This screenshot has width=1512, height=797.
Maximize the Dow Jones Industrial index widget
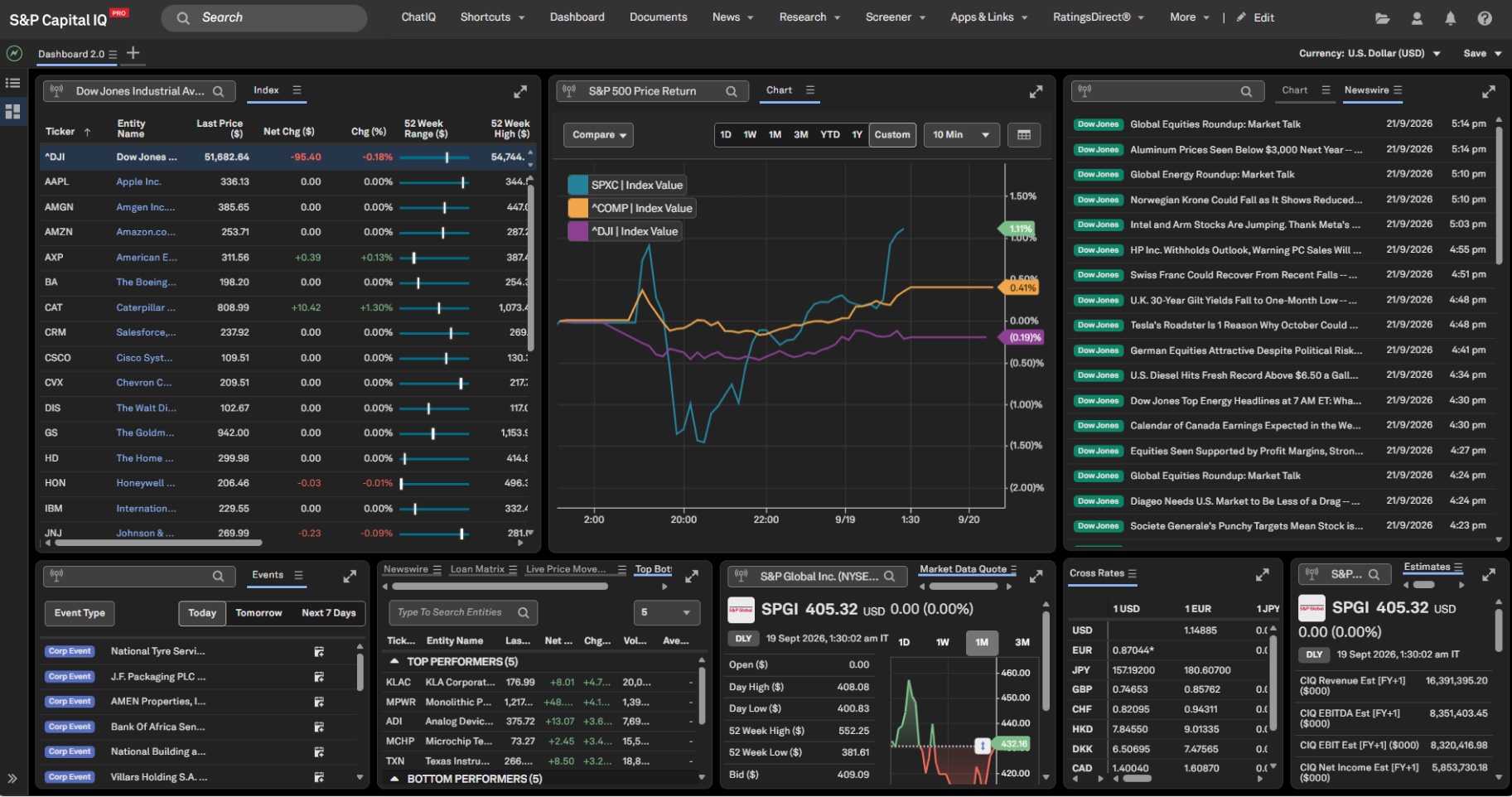tap(520, 91)
